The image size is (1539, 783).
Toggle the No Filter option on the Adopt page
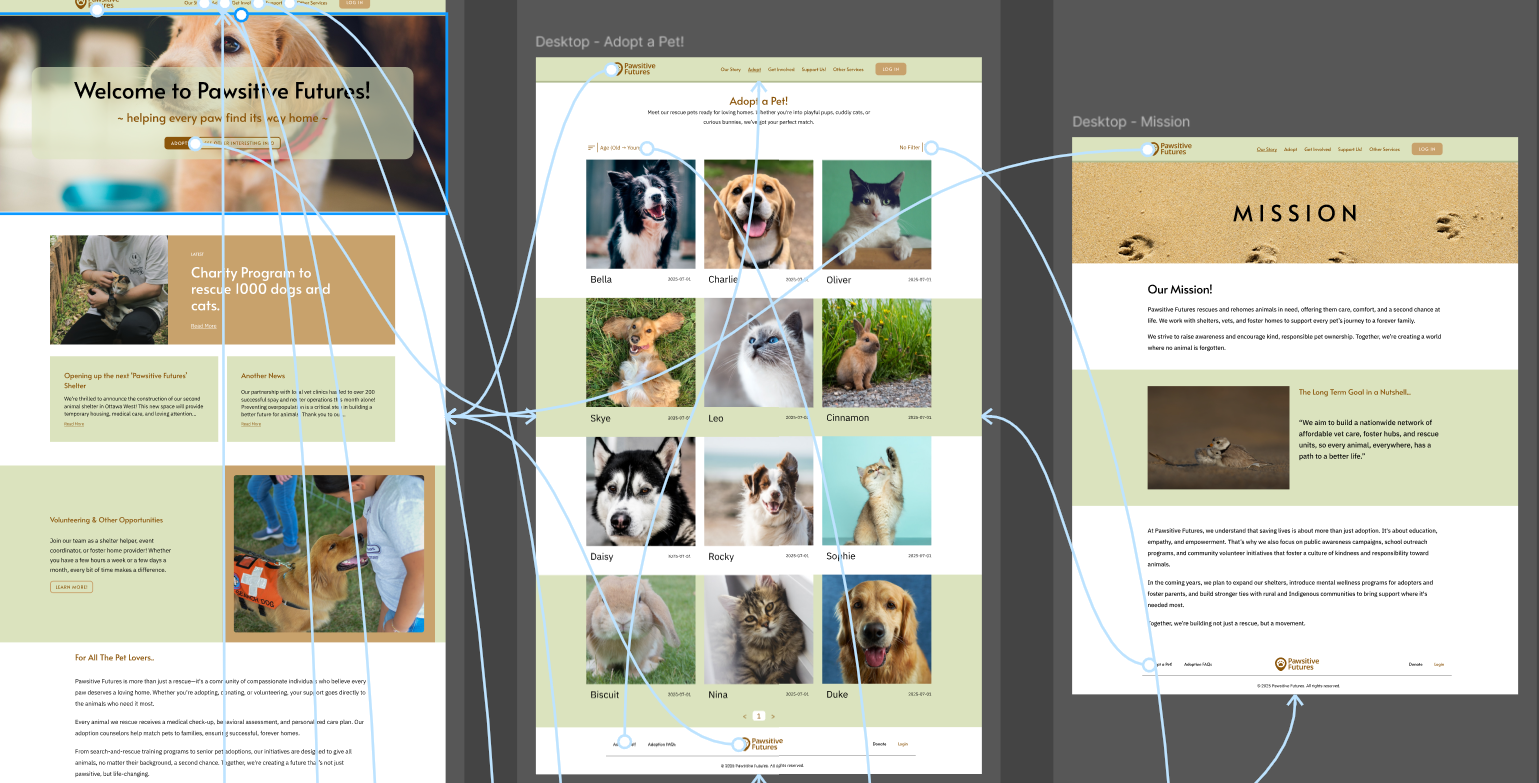[x=911, y=148]
